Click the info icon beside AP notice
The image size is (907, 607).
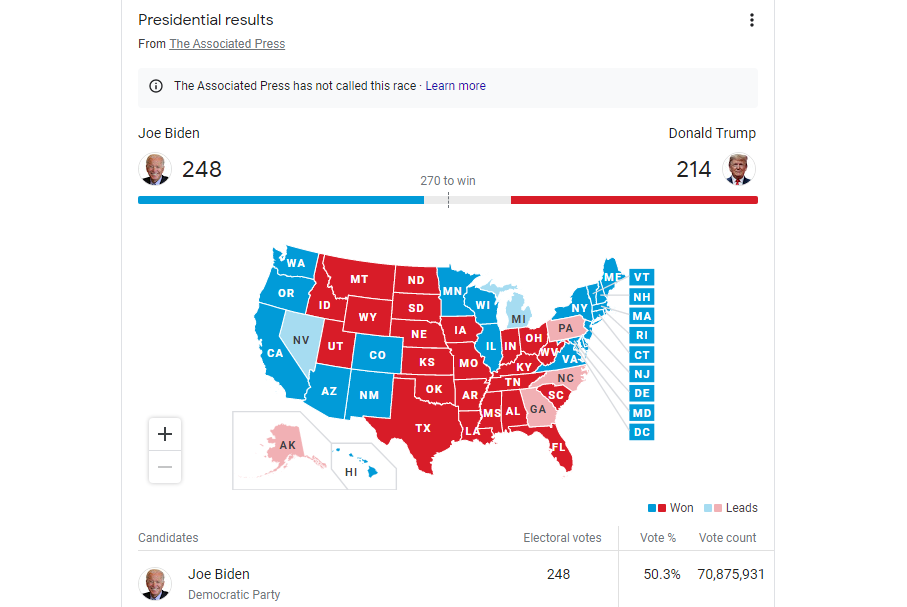[155, 86]
